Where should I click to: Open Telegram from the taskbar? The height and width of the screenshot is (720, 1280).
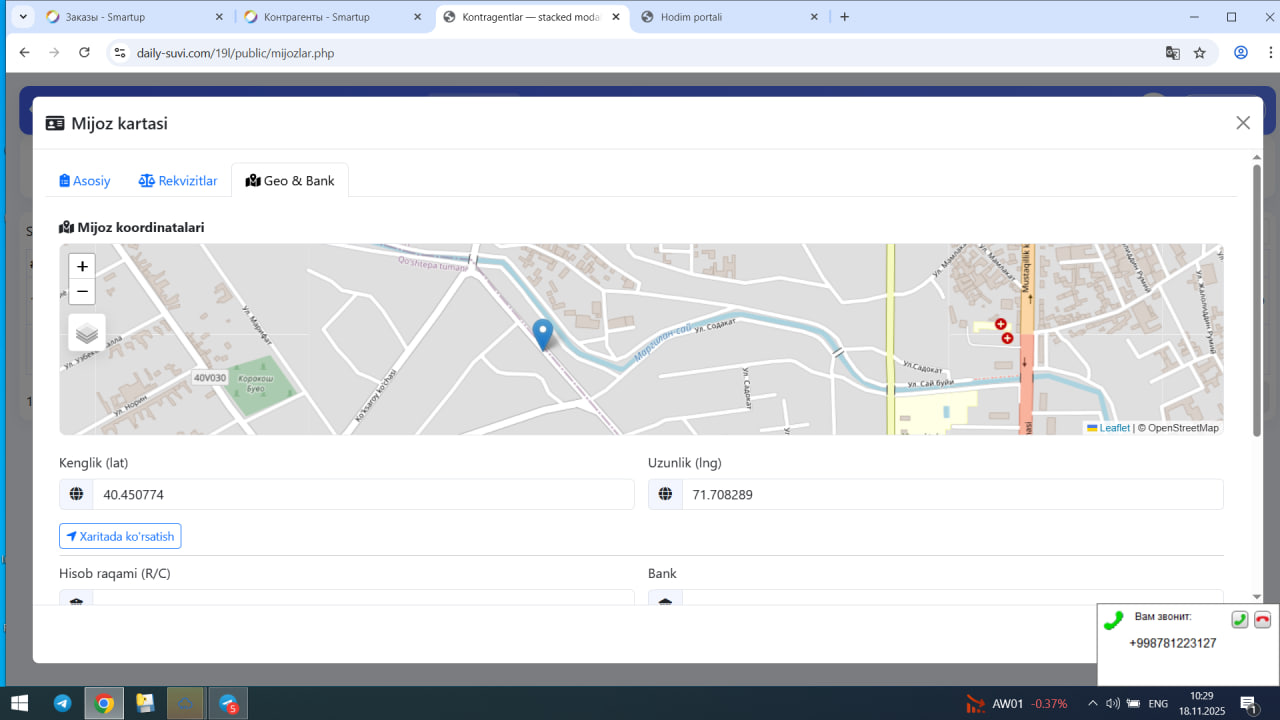pos(62,703)
